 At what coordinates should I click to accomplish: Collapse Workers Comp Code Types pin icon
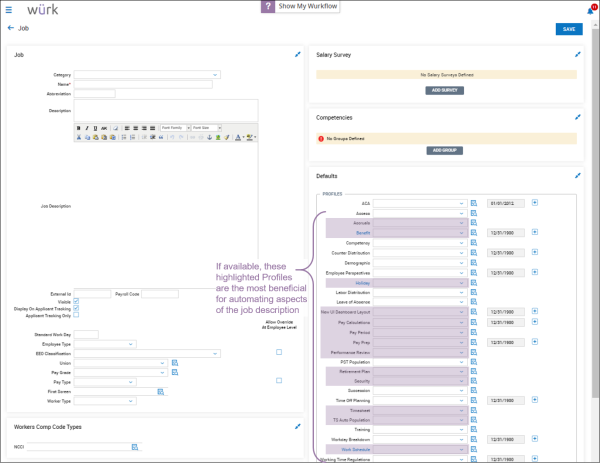click(297, 426)
